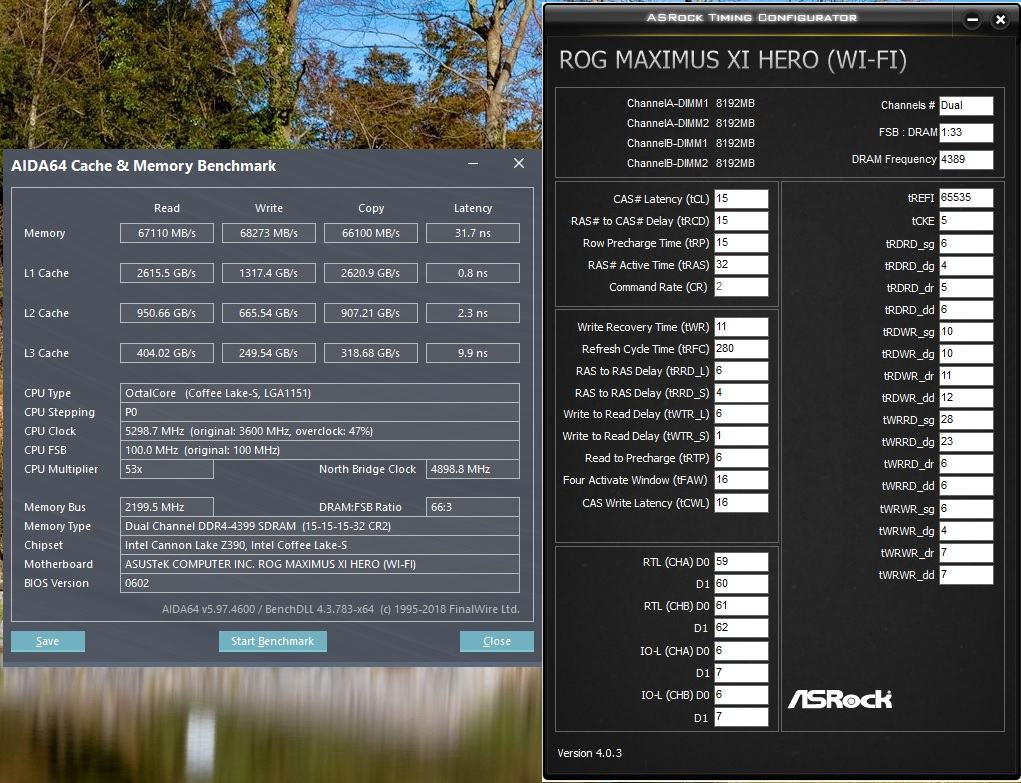Click the tREFI field 65535

966,198
